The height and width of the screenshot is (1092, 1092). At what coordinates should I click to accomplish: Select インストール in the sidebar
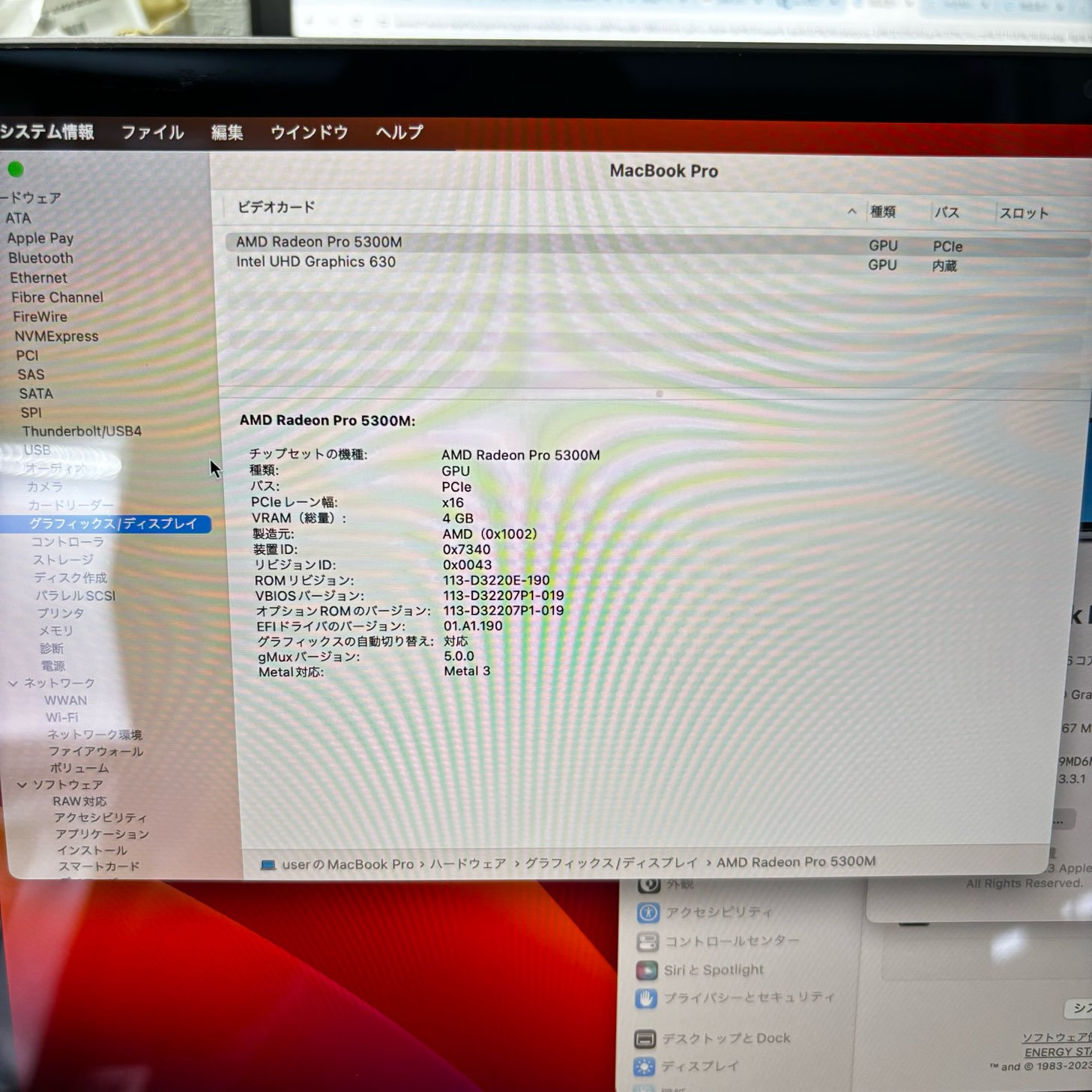pyautogui.click(x=92, y=850)
